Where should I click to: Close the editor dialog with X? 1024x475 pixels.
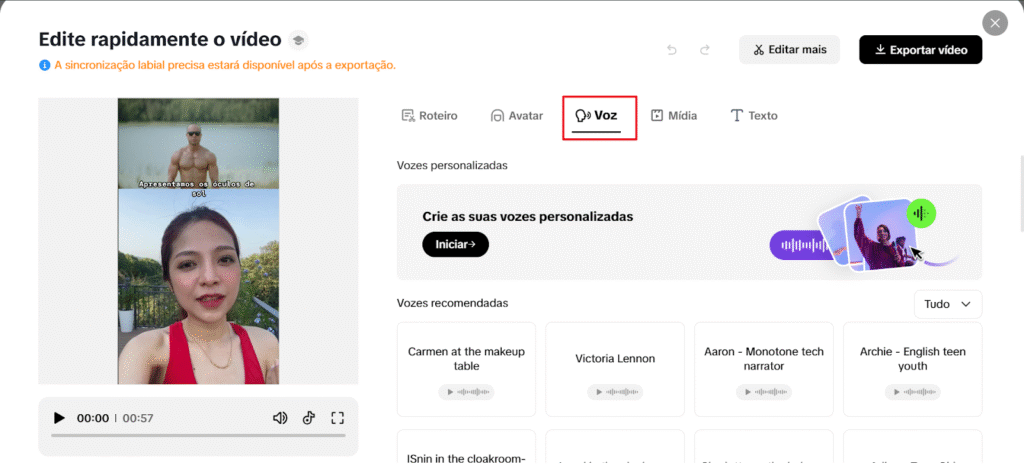tap(994, 23)
